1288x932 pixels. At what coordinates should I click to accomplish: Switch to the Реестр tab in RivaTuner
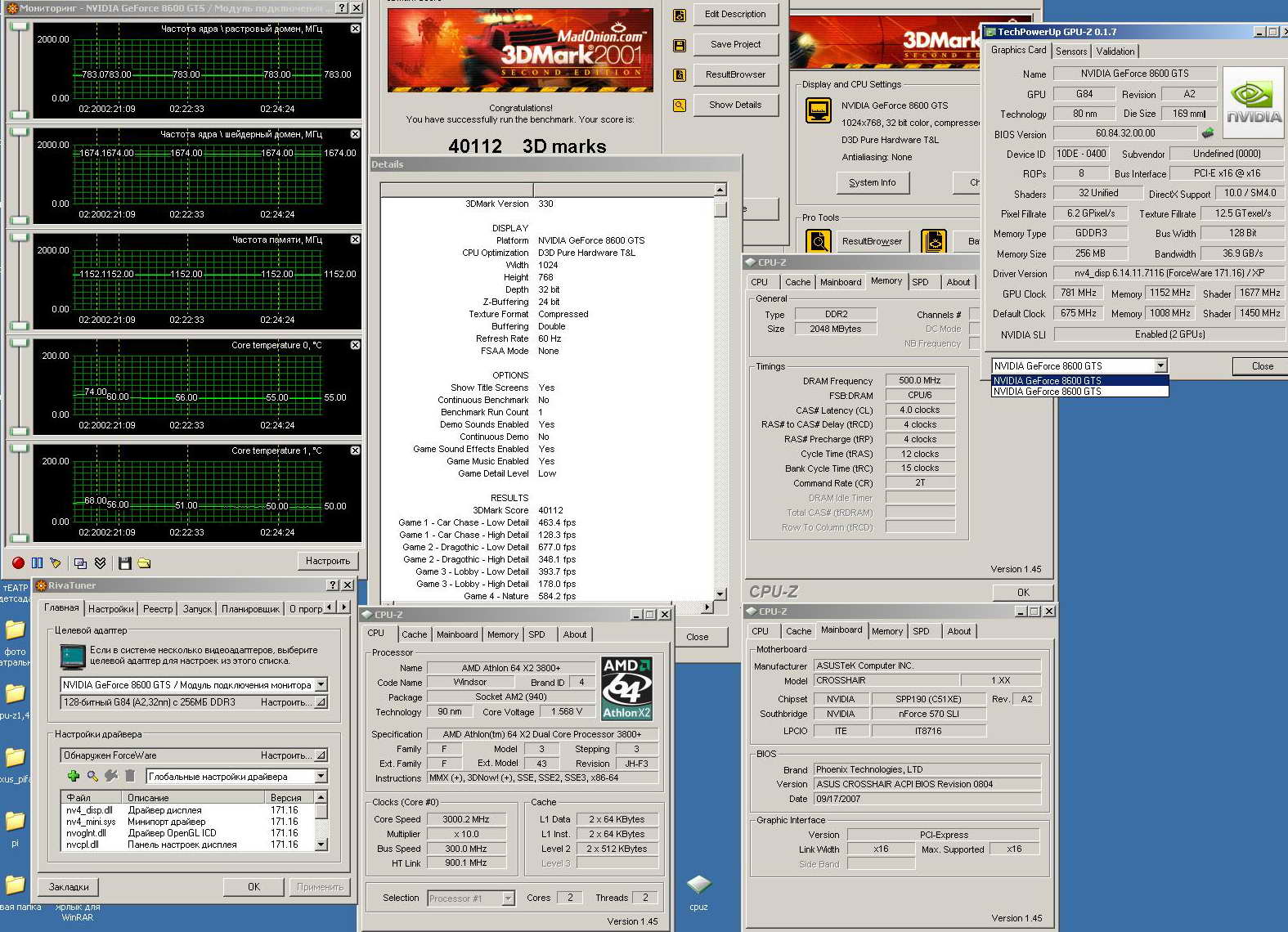tap(158, 609)
